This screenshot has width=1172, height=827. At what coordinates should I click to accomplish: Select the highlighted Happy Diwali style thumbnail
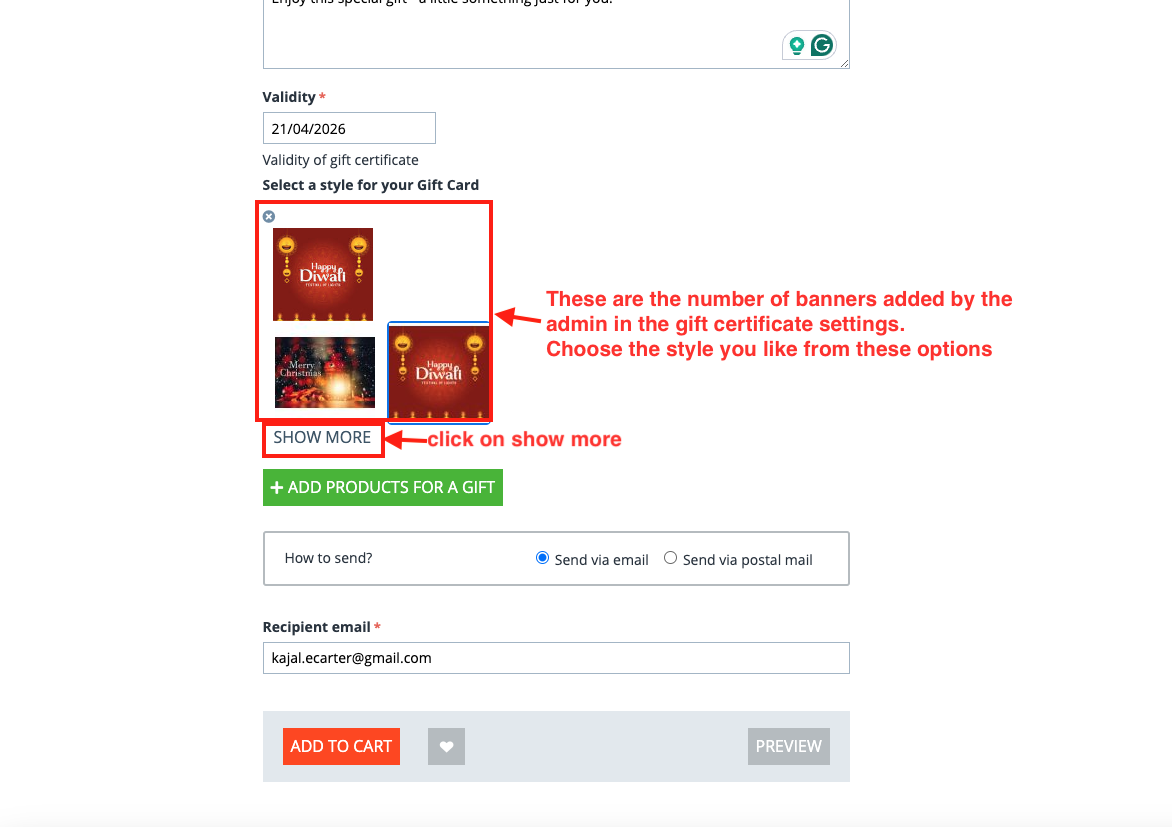[439, 372]
